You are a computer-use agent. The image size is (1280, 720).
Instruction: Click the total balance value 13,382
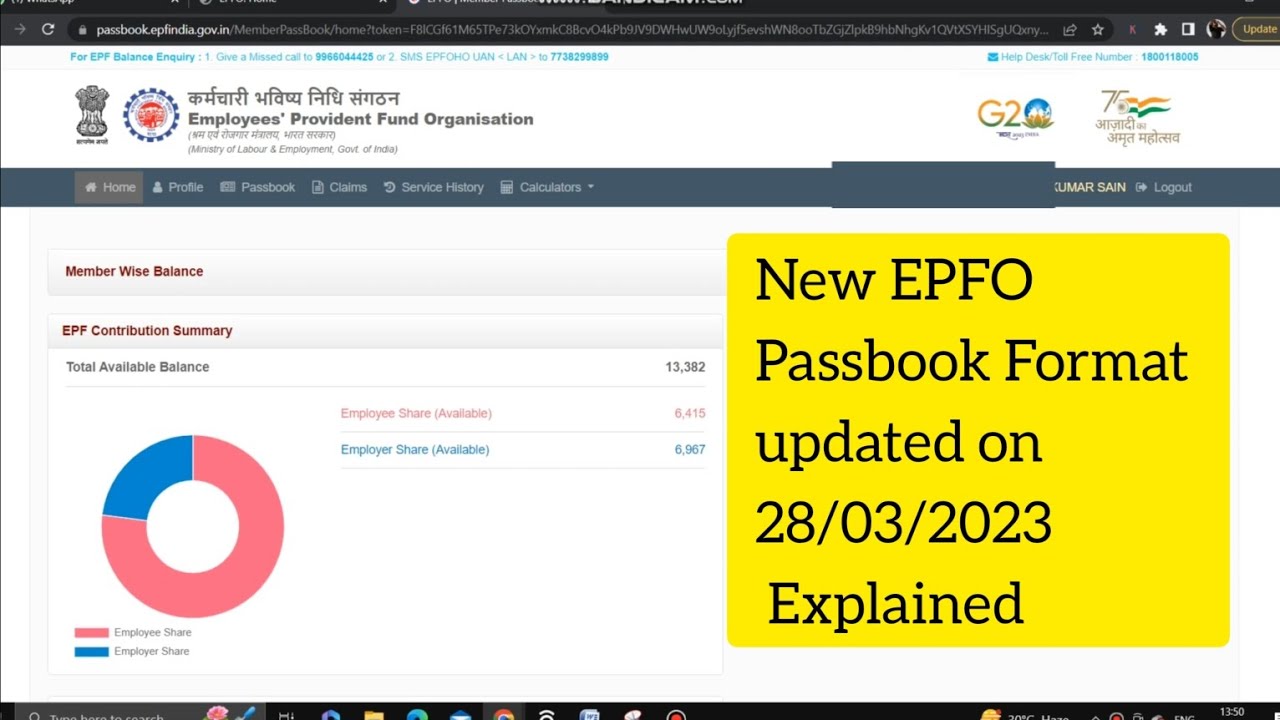tap(685, 367)
